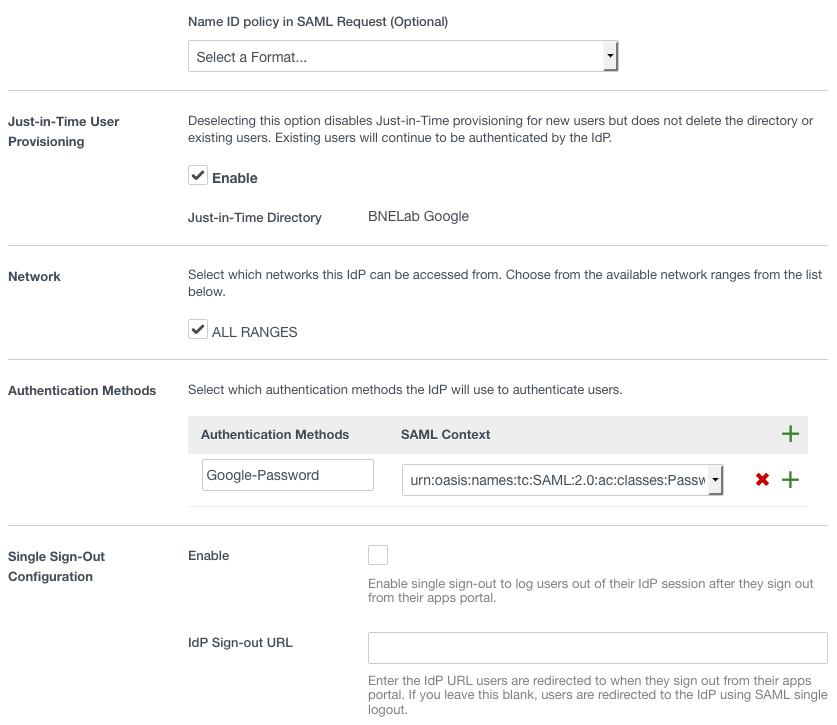Uncheck the ALL RANGES network checkbox

[198, 330]
